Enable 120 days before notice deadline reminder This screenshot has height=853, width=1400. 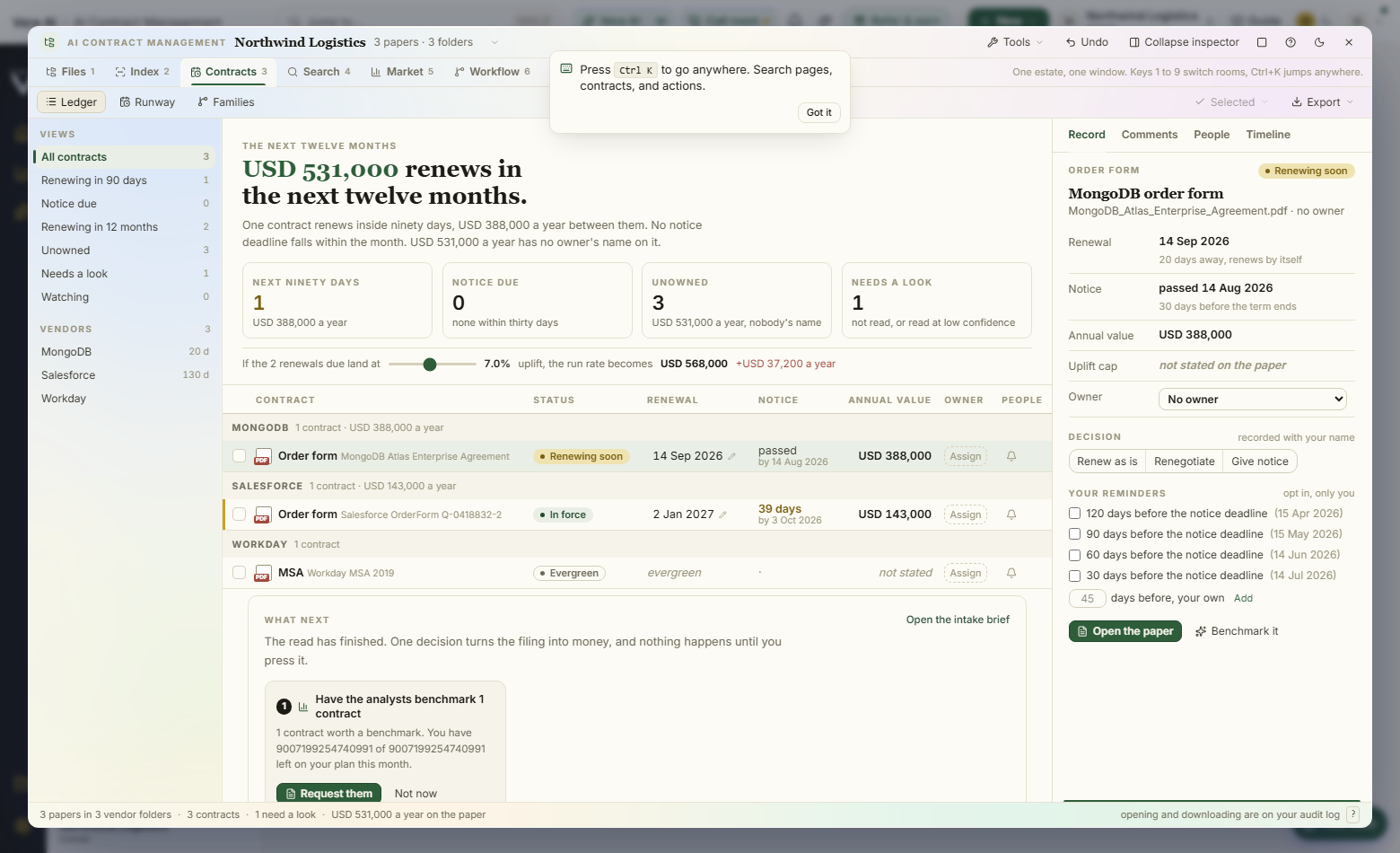[1074, 514]
